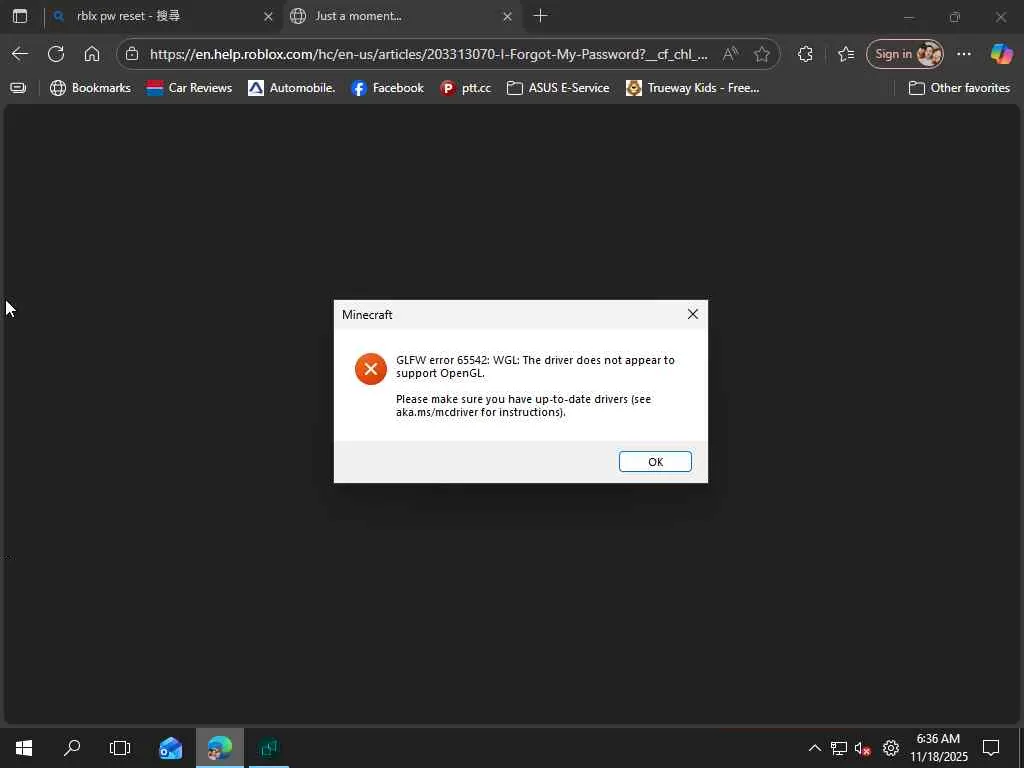1024x768 pixels.
Task: Click the aka.ms/mcdriver instructions text
Action: [x=523, y=406]
